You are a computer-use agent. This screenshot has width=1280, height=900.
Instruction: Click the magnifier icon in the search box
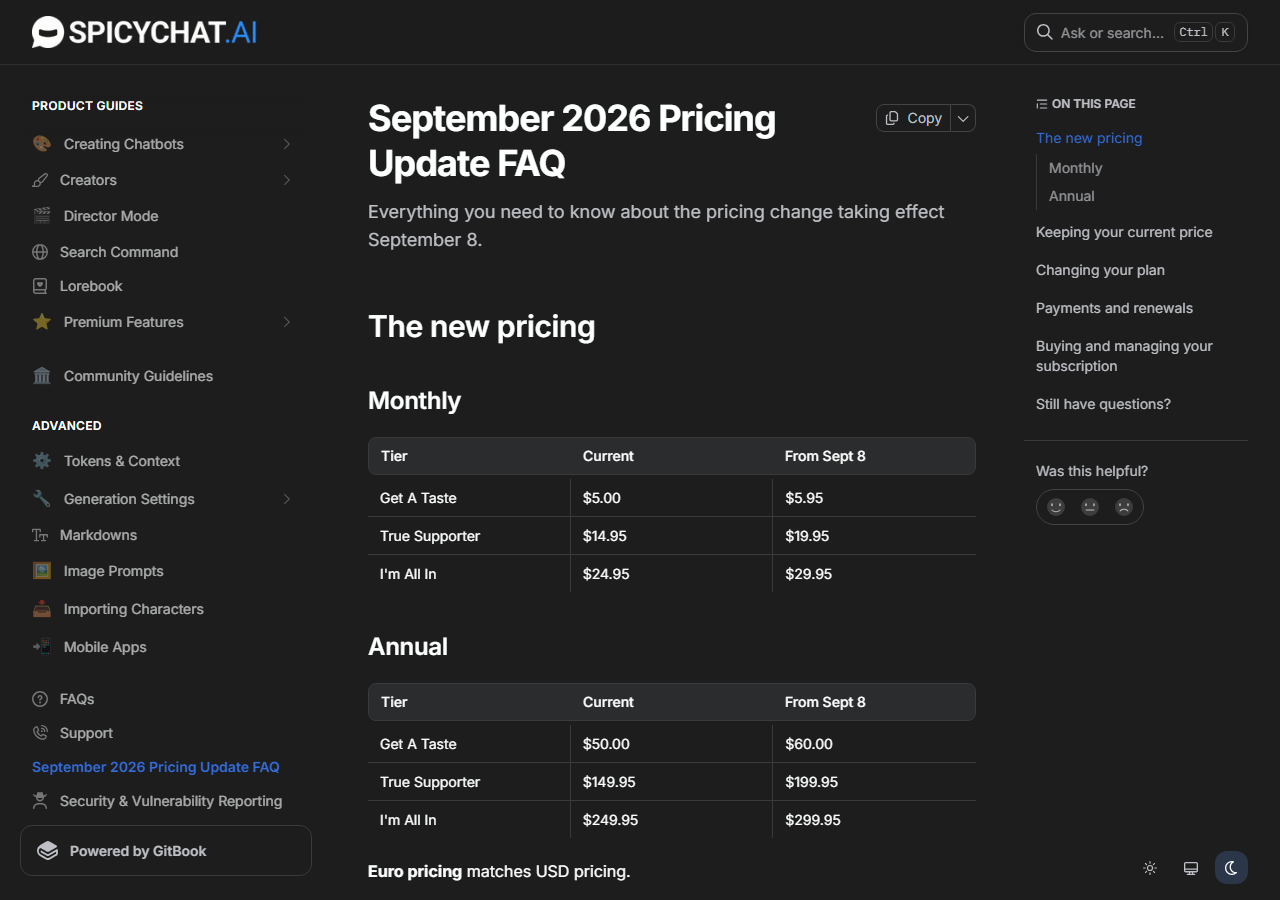point(1044,32)
